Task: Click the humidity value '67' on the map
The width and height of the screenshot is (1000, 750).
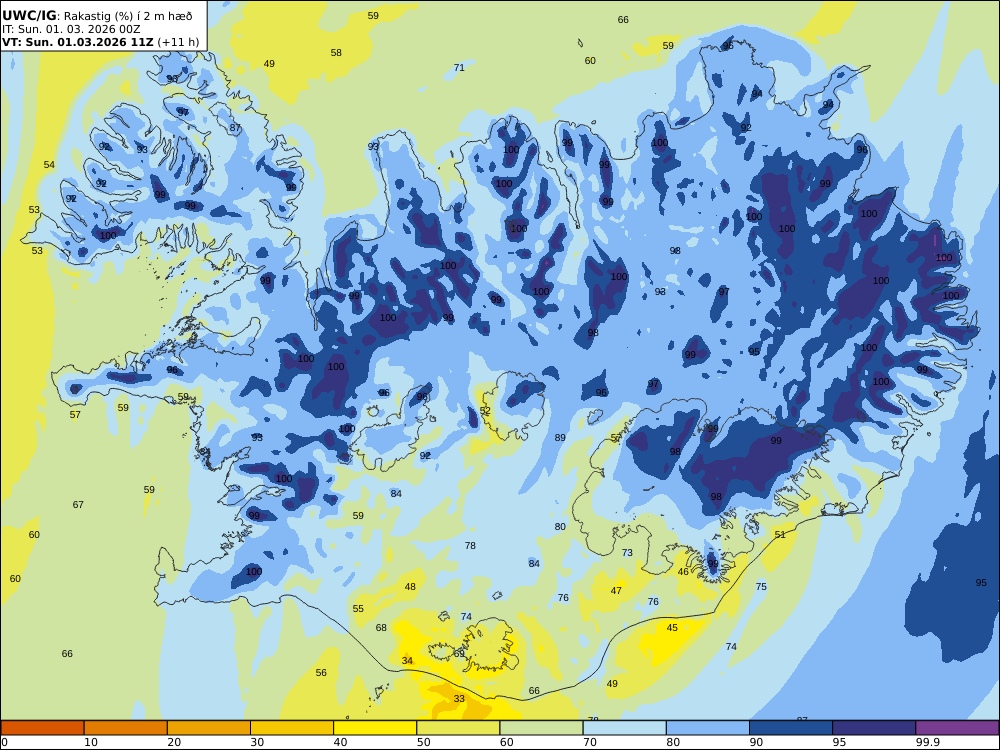Action: point(78,504)
